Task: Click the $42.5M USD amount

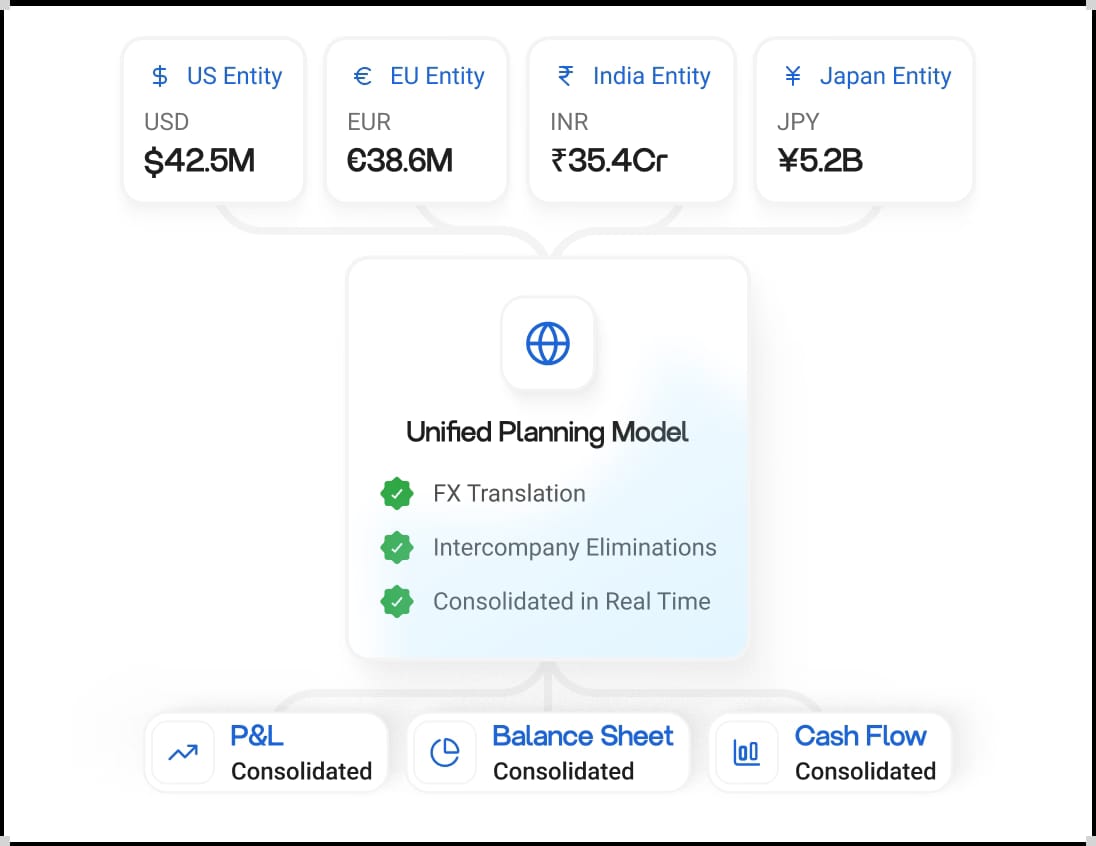Action: [x=199, y=161]
